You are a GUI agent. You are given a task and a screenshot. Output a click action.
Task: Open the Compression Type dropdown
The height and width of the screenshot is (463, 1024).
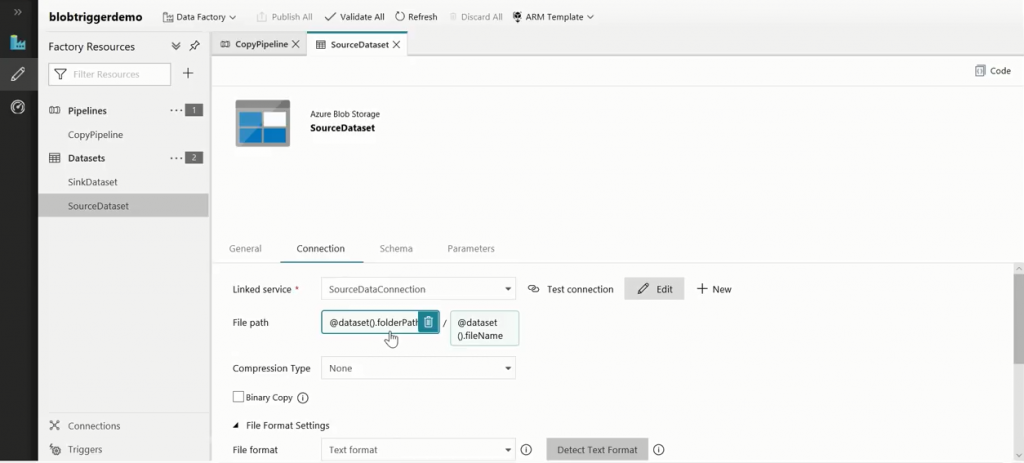coord(418,368)
